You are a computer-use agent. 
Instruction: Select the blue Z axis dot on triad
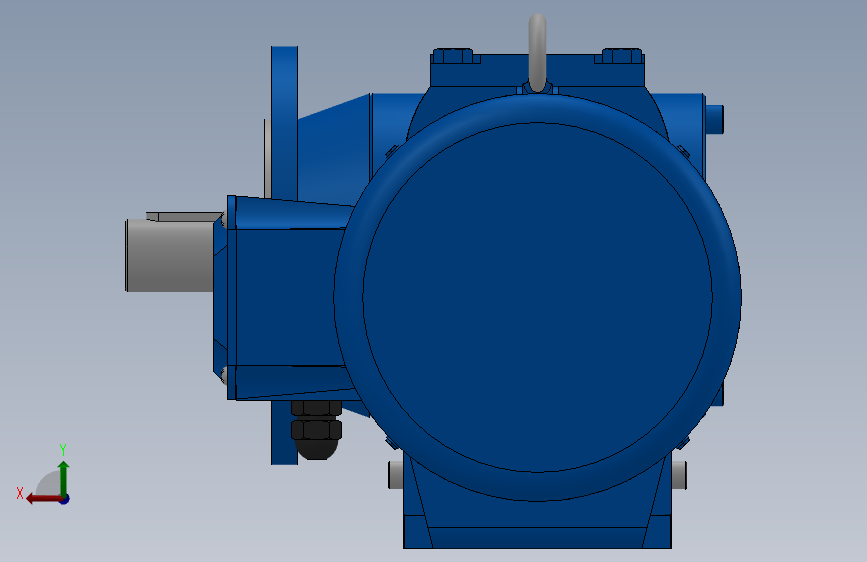65,500
